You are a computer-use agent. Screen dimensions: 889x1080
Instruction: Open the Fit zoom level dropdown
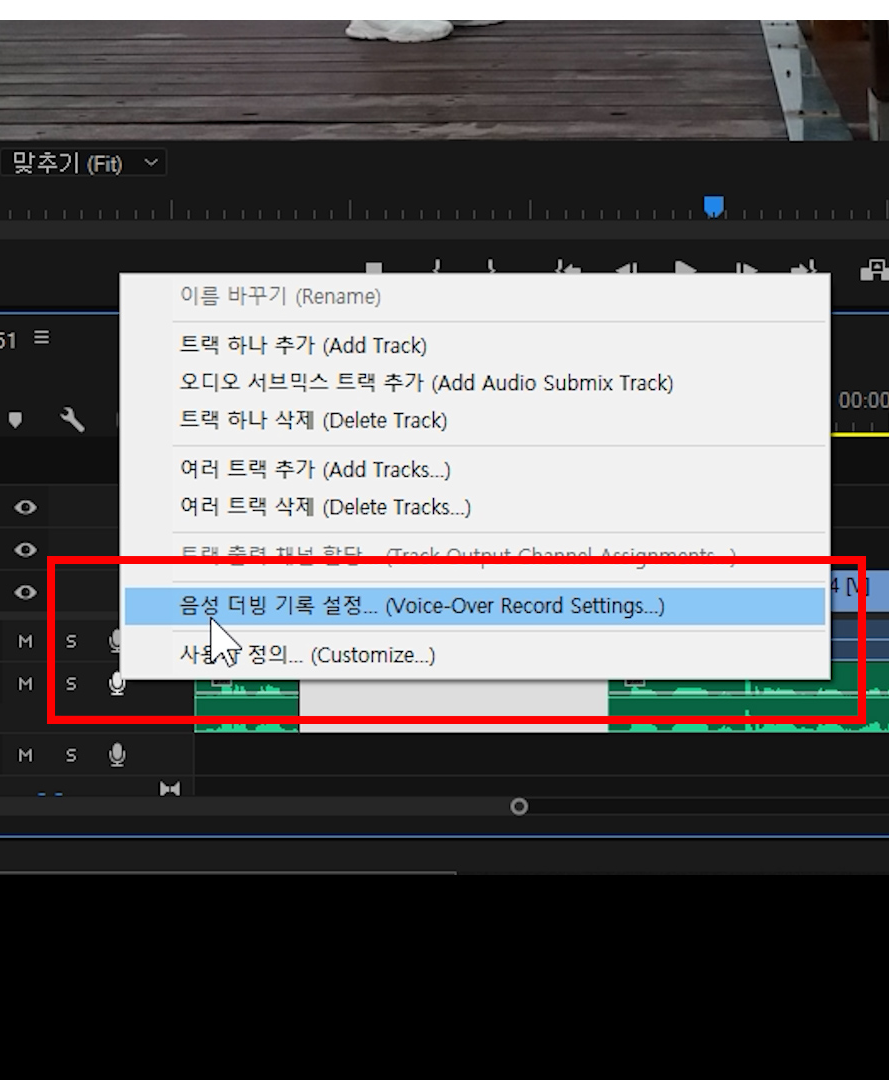(82, 163)
